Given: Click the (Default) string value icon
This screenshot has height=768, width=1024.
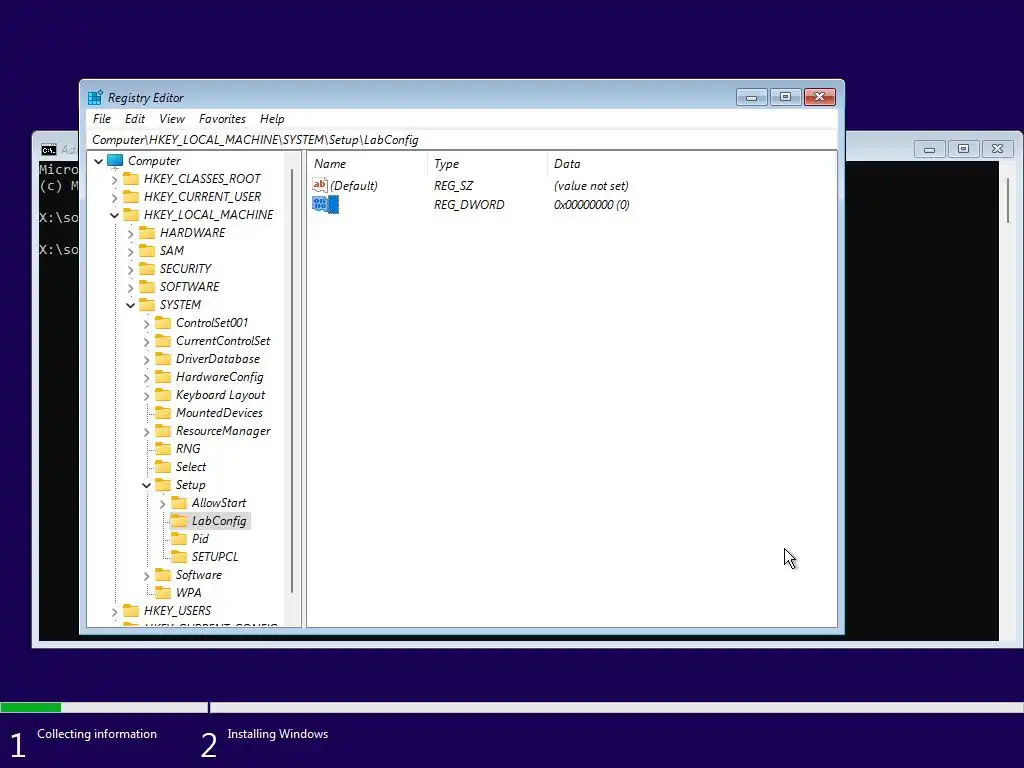Looking at the screenshot, I should (x=319, y=185).
